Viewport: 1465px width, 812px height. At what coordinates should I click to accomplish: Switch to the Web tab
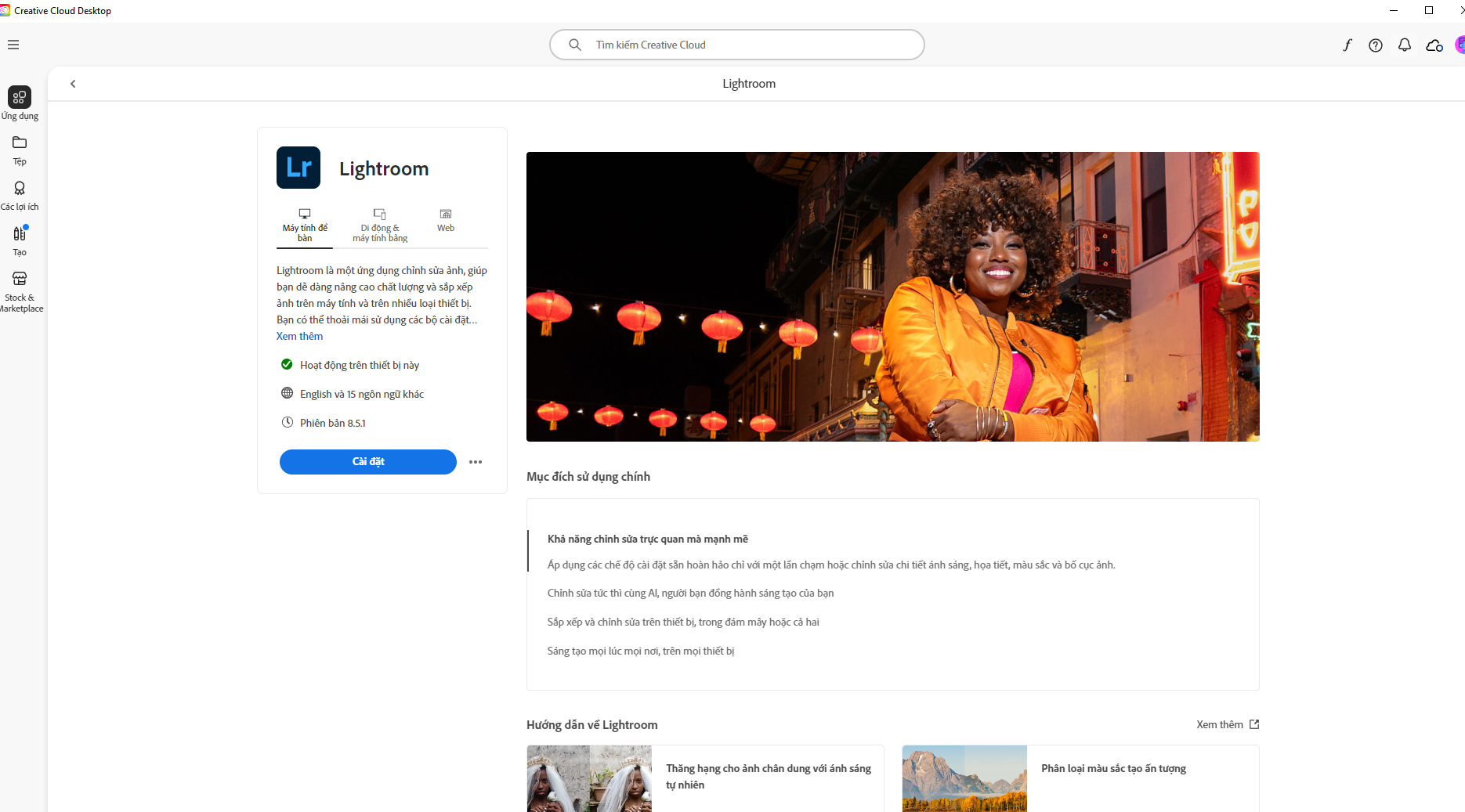[446, 220]
